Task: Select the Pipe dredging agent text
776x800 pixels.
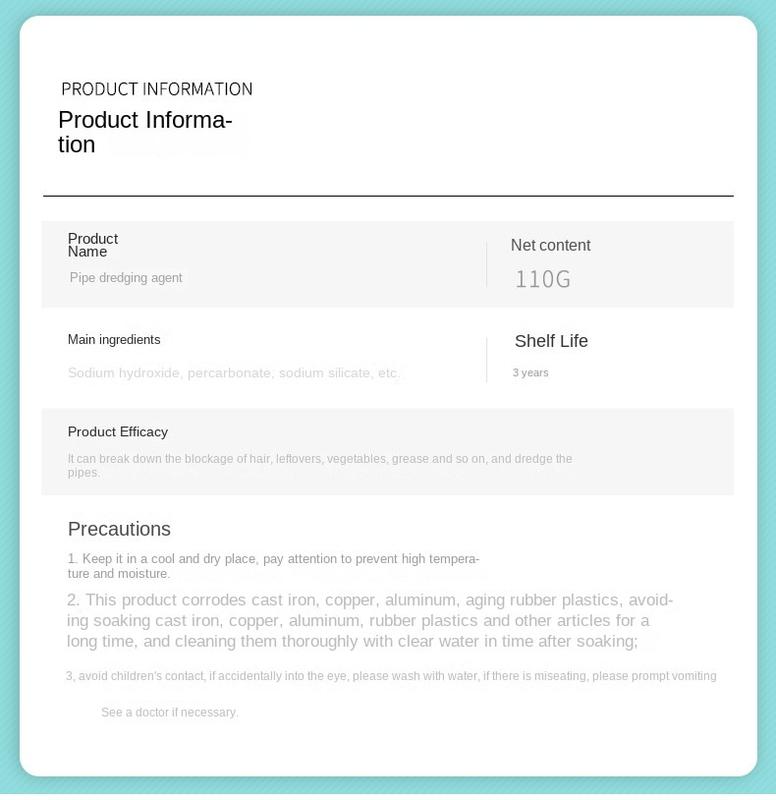Action: coord(126,278)
